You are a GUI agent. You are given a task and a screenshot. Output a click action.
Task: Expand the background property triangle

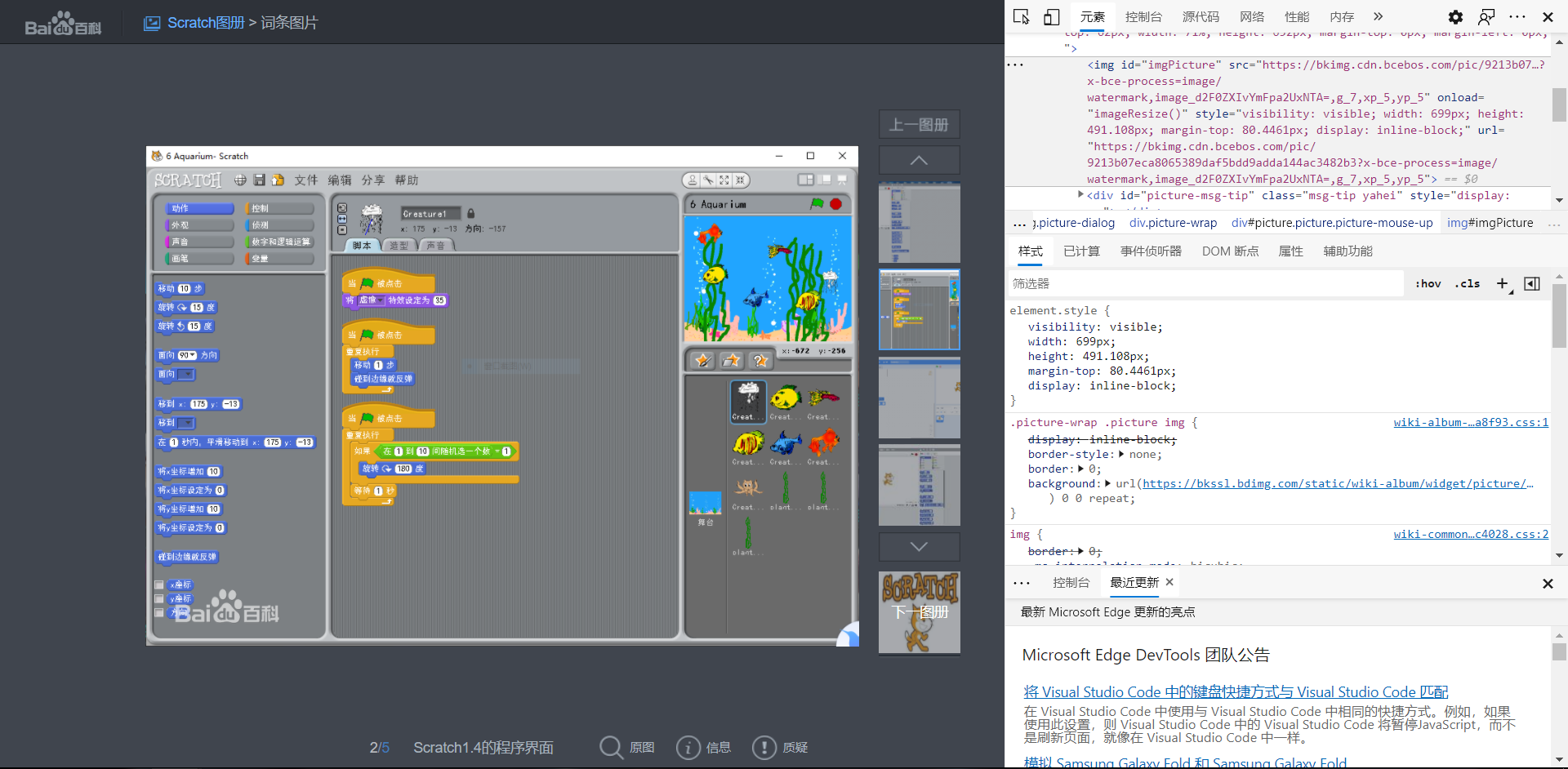1107,483
